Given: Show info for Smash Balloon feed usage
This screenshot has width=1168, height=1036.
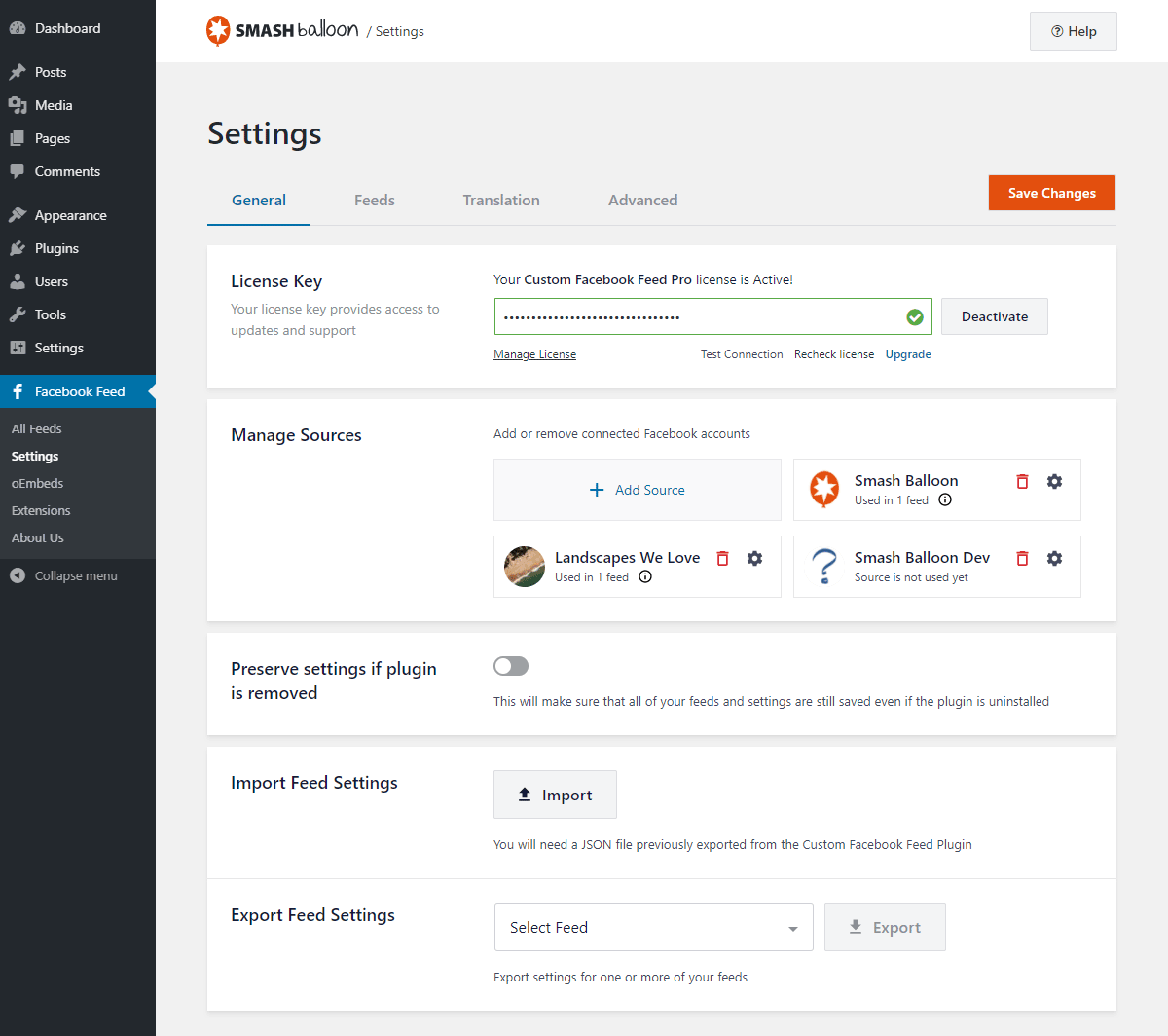Looking at the screenshot, I should pyautogui.click(x=945, y=500).
